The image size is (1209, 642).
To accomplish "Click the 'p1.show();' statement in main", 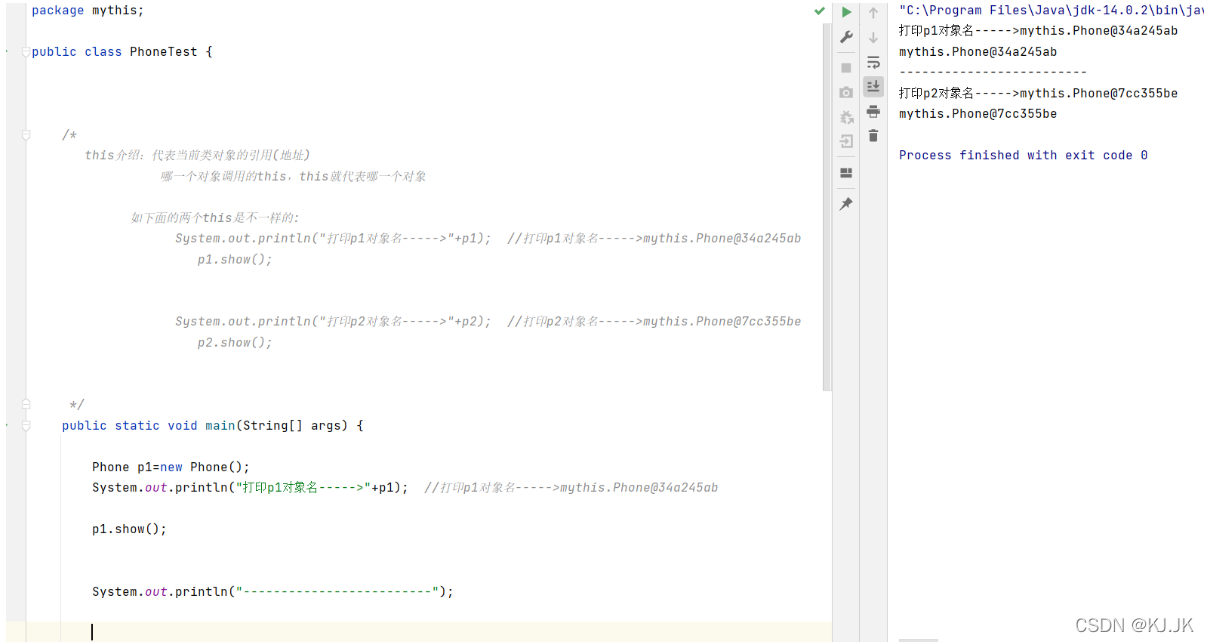I will click(130, 529).
